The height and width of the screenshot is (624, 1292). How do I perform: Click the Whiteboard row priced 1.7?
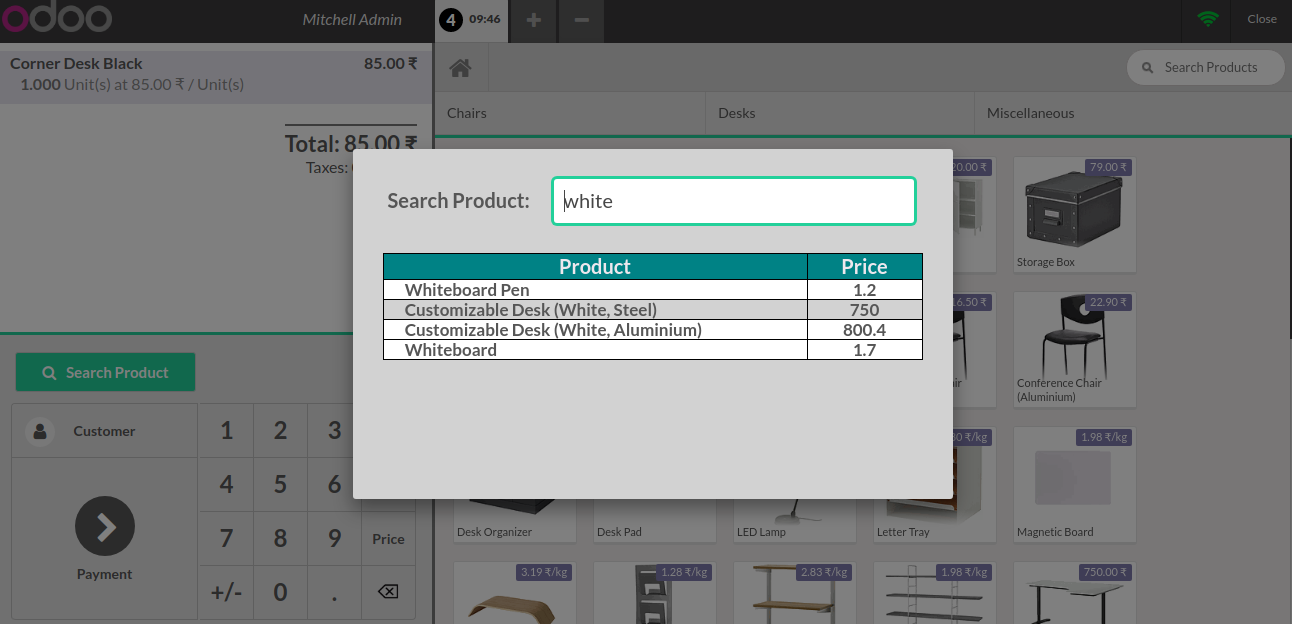[652, 350]
